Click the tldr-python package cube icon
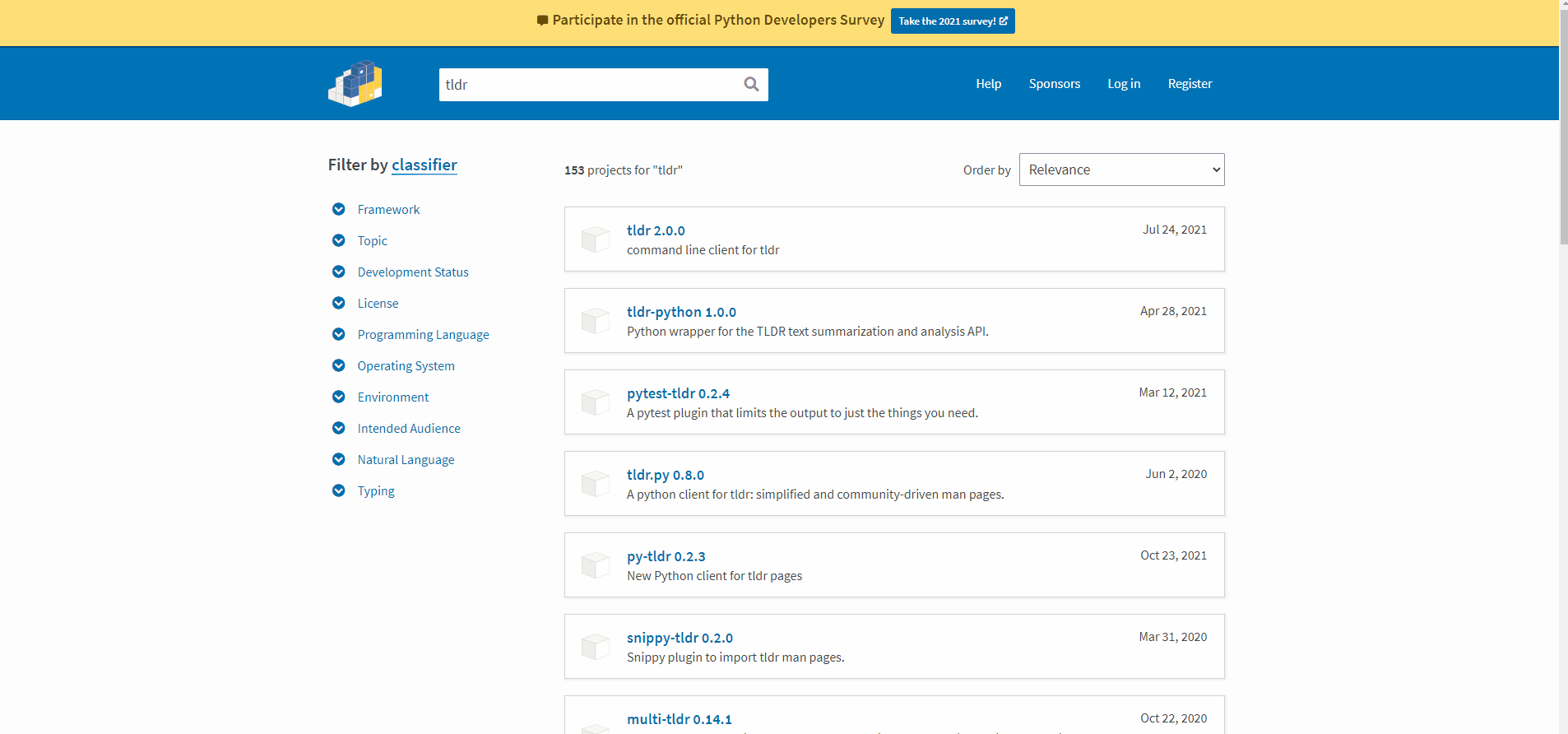The image size is (1568, 734). click(595, 321)
